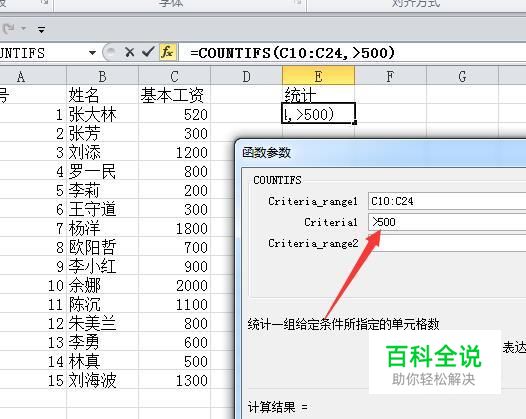This screenshot has height=419, width=526.
Task: Click salary cell 500 for 林真
Action: [174, 361]
